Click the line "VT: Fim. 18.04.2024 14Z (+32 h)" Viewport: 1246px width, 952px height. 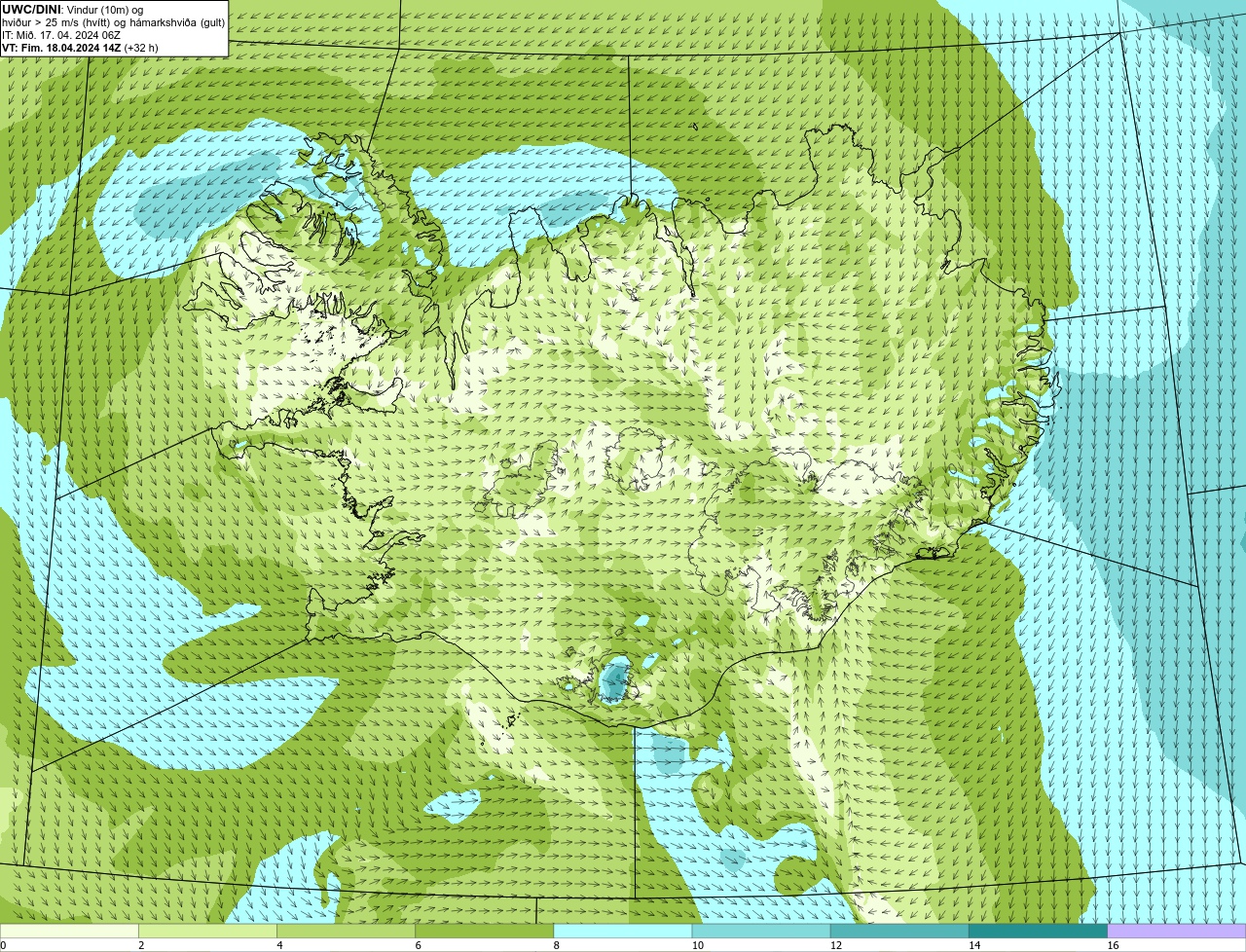[x=80, y=47]
